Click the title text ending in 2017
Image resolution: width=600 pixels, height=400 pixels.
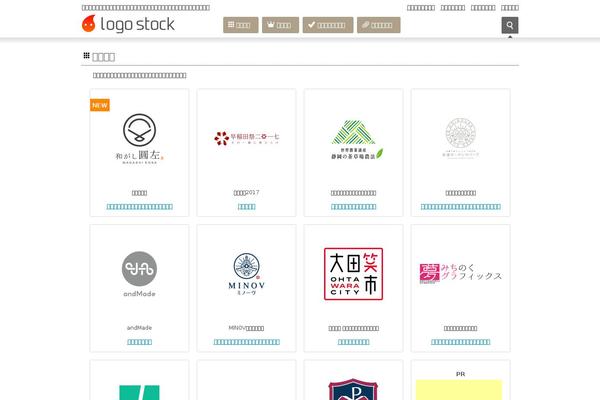click(246, 193)
